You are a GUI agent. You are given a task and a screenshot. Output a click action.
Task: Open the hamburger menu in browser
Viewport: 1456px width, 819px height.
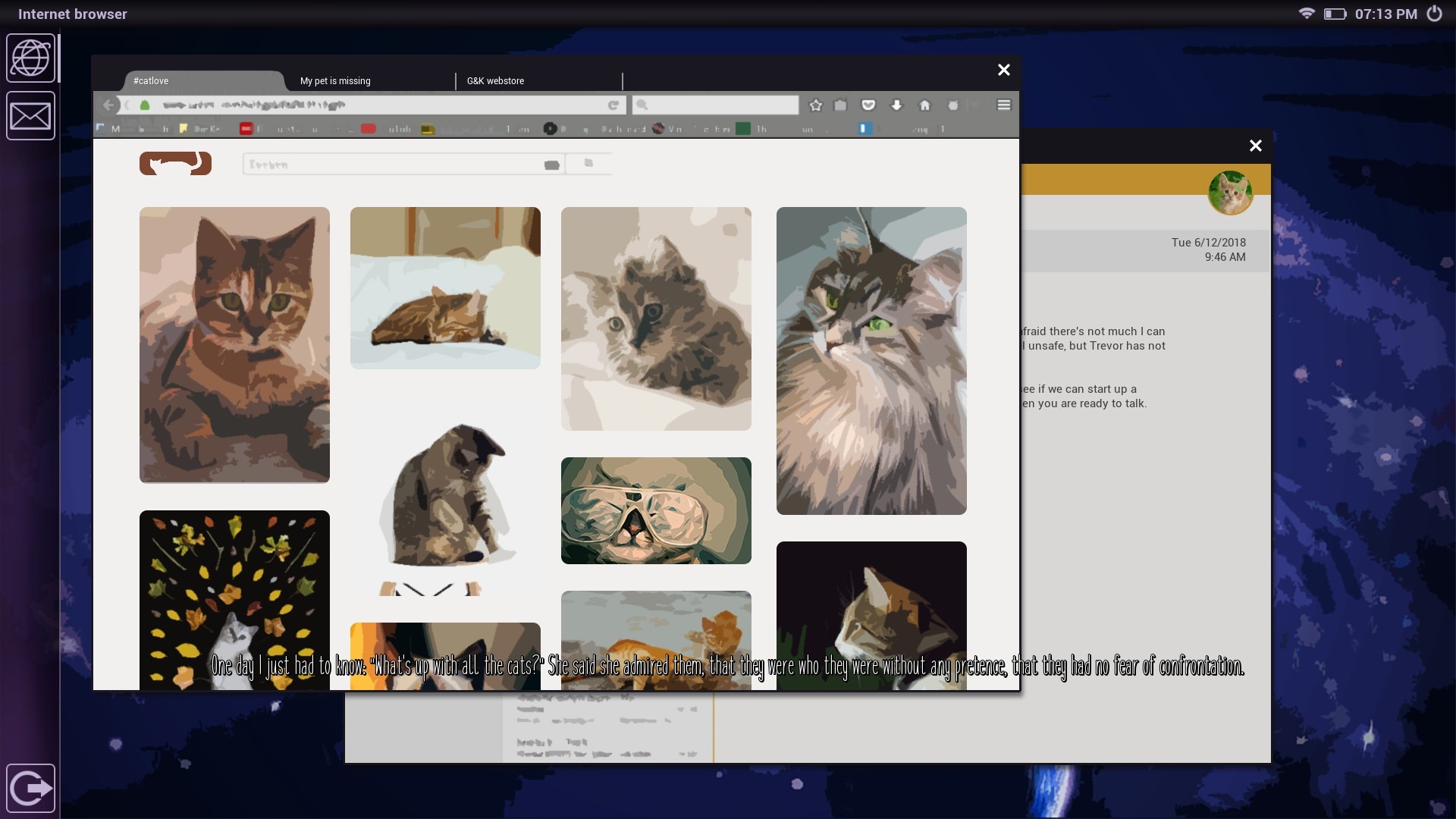(x=1003, y=105)
